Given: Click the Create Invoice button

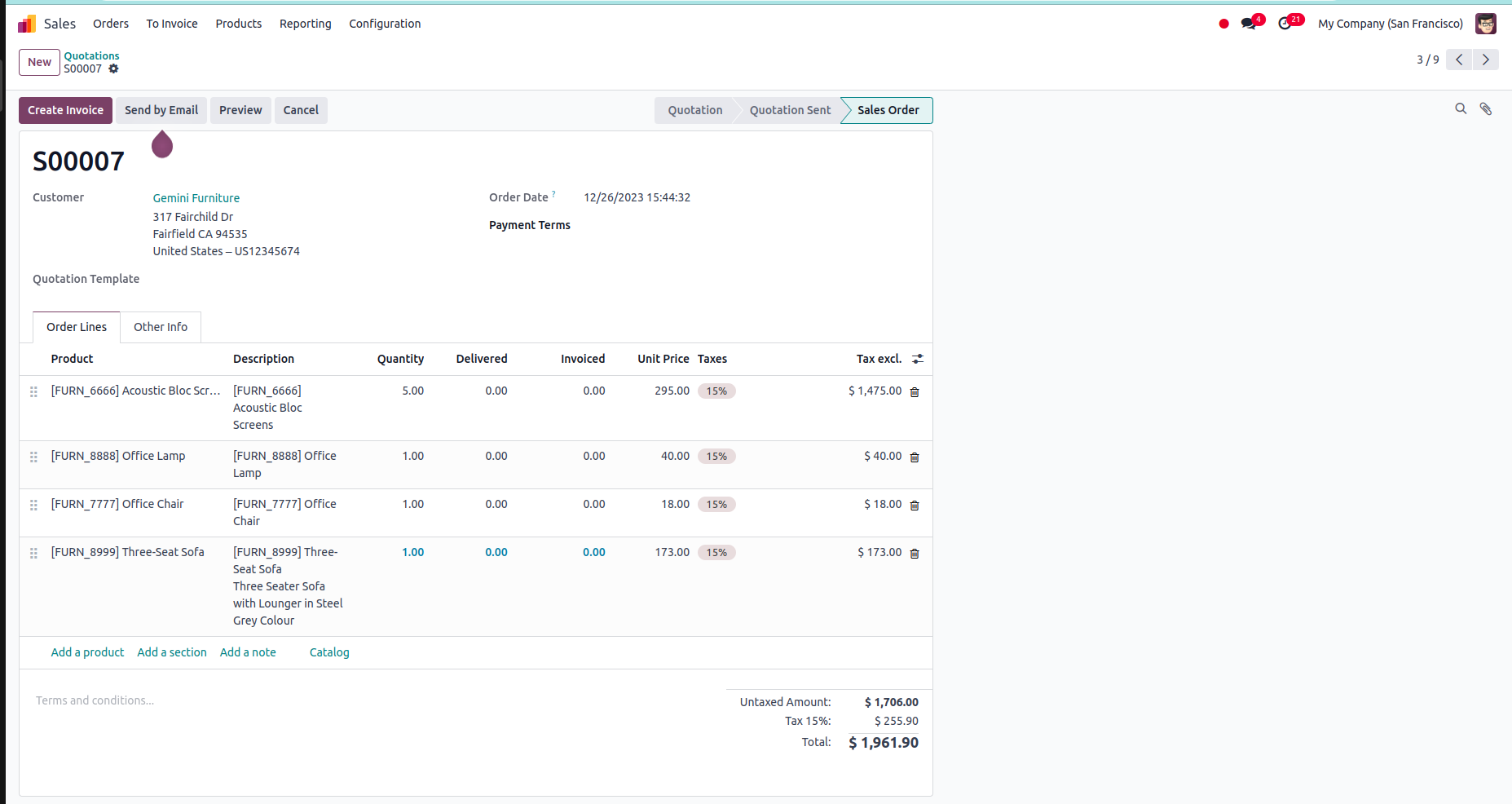Looking at the screenshot, I should pyautogui.click(x=65, y=110).
